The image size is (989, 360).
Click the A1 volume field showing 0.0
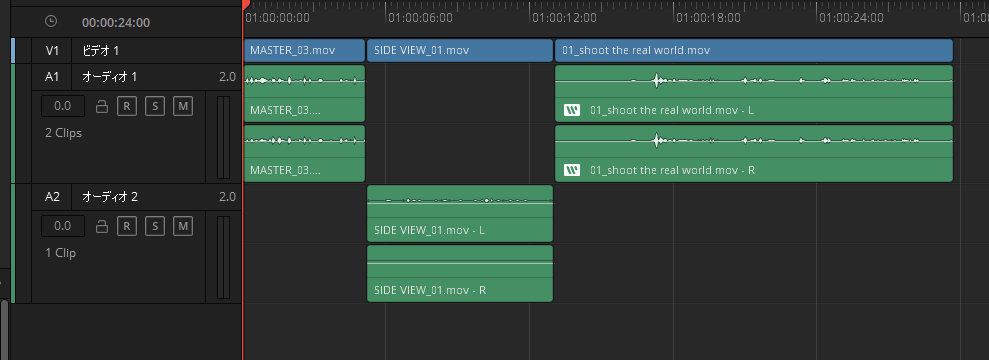pos(63,107)
